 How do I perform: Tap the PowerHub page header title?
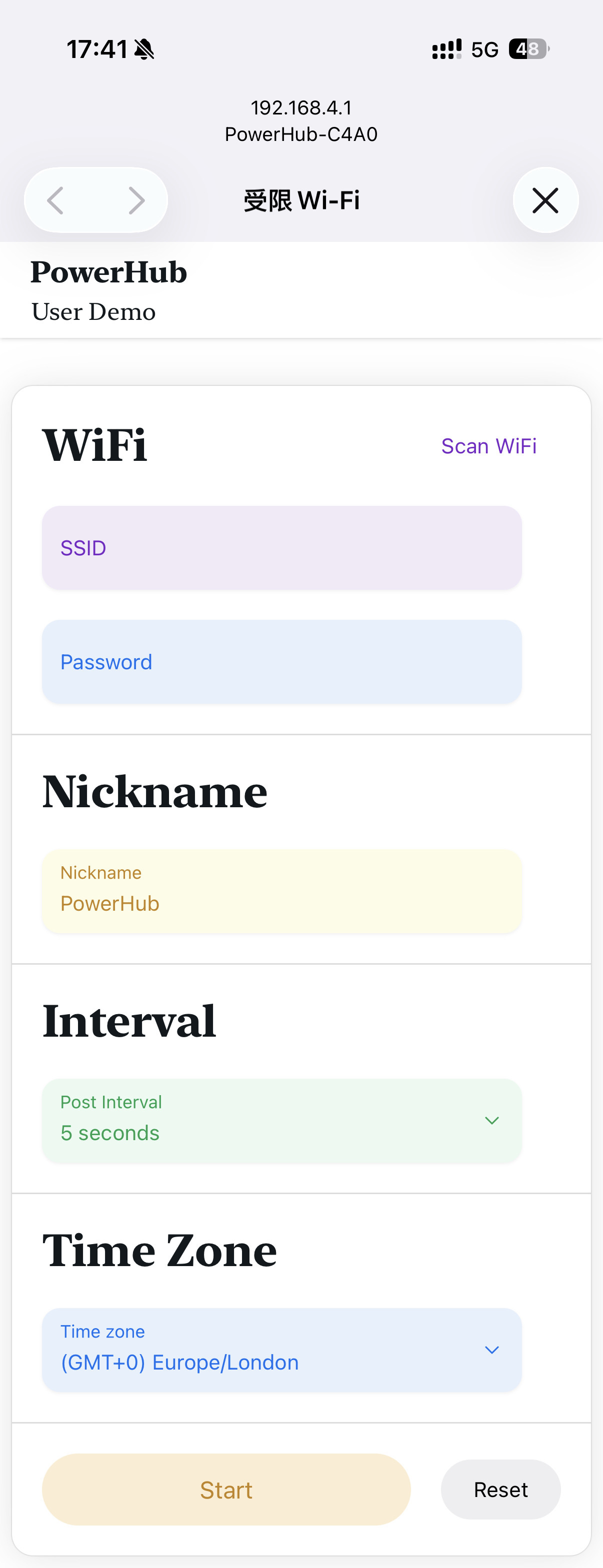point(109,272)
